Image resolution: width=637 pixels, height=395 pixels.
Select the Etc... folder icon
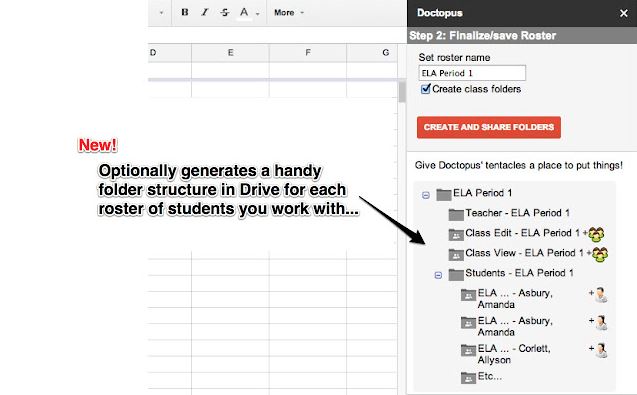tap(468, 378)
